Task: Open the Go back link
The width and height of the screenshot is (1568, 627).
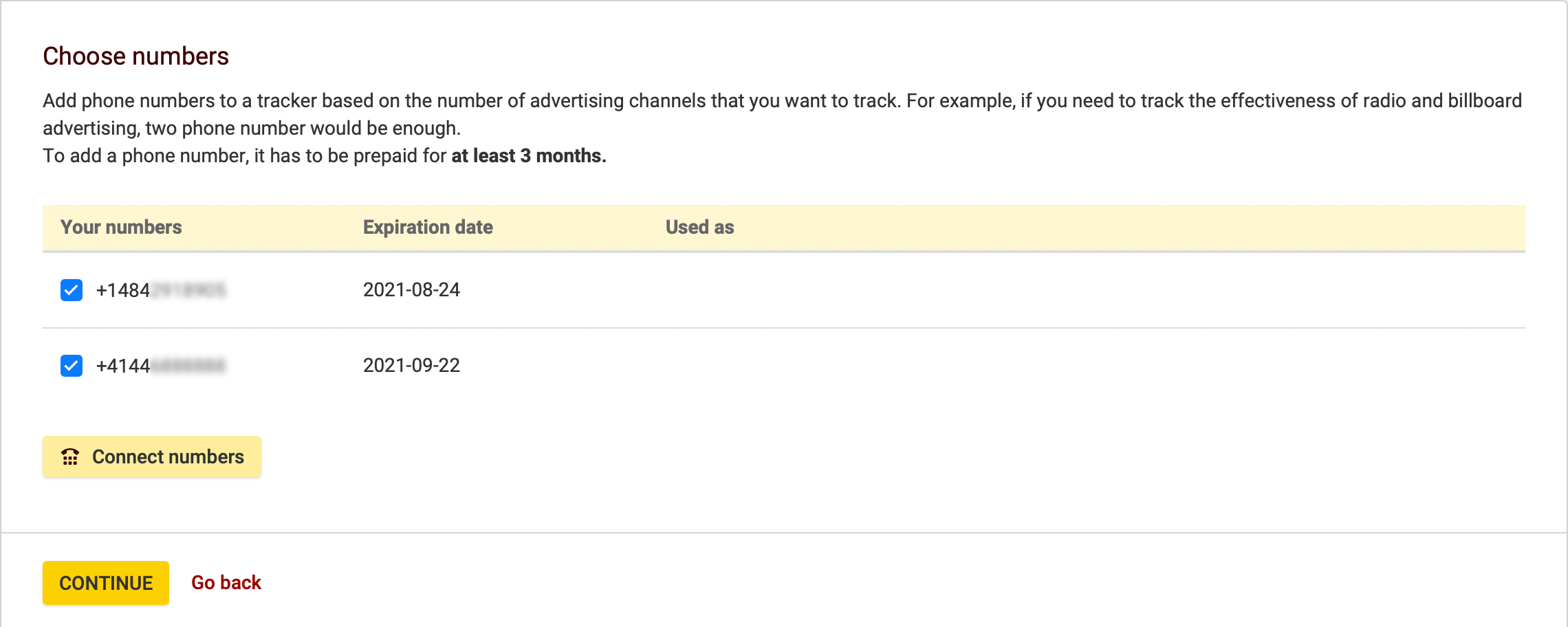Action: 226,582
